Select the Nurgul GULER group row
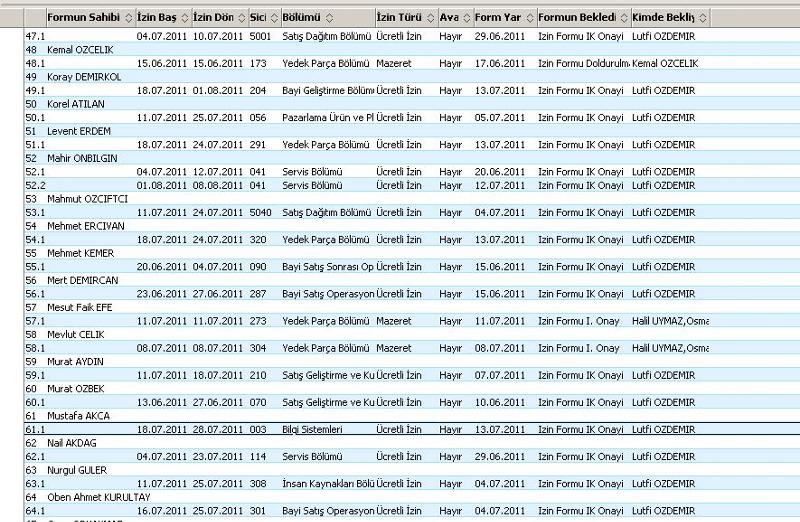Viewport: 800px width, 522px height. (x=412, y=470)
